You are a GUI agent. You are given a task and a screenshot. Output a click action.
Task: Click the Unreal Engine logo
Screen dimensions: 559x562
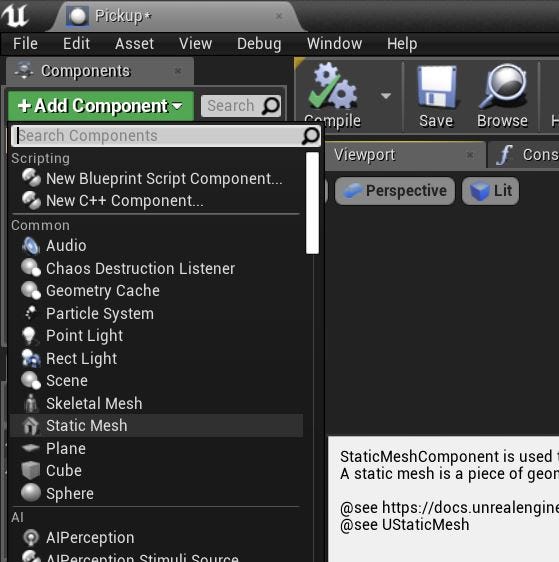(14, 15)
